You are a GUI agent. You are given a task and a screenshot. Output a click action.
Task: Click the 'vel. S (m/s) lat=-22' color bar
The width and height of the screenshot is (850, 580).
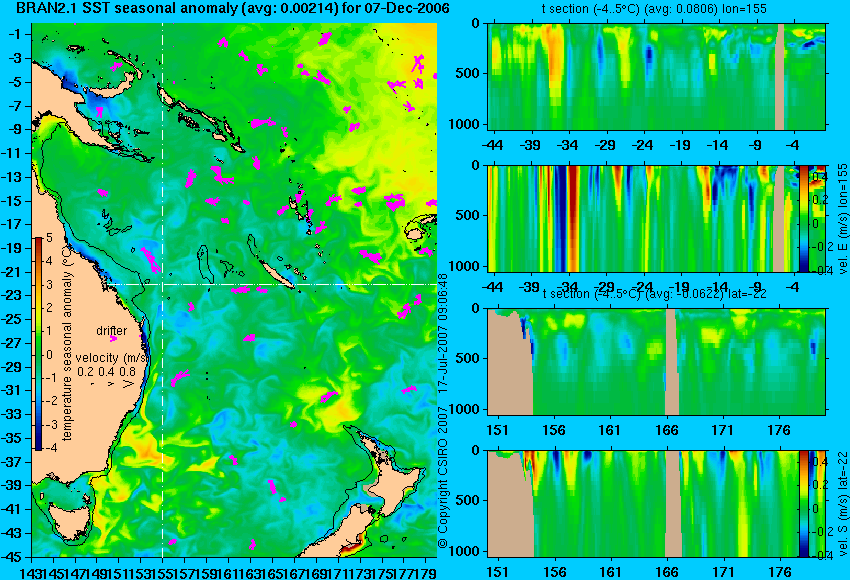804,503
